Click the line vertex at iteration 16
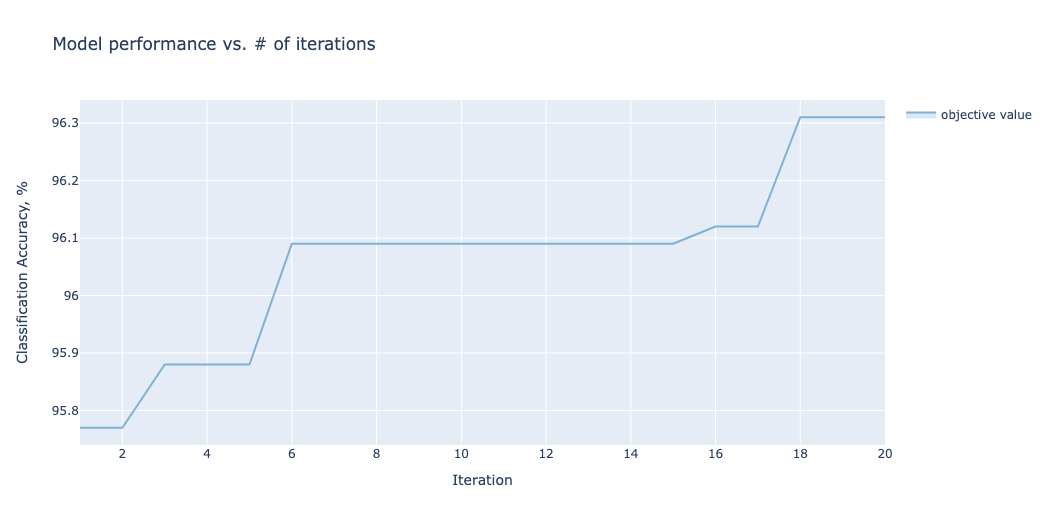1049x525 pixels. coord(715,226)
